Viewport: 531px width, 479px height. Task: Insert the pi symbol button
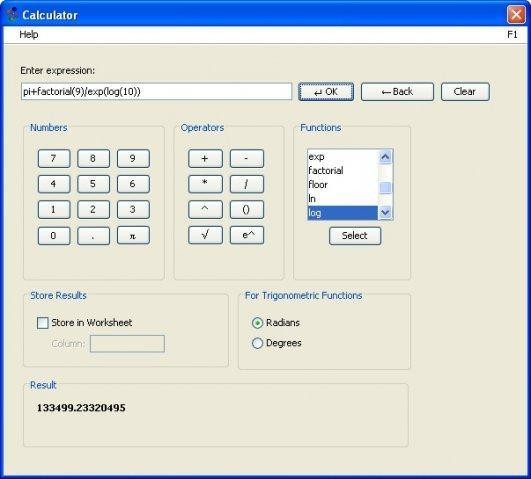133,235
